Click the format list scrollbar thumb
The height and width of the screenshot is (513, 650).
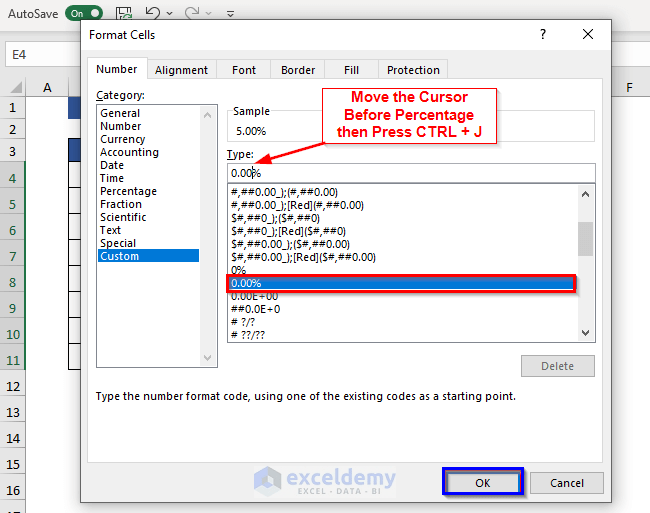tap(585, 239)
